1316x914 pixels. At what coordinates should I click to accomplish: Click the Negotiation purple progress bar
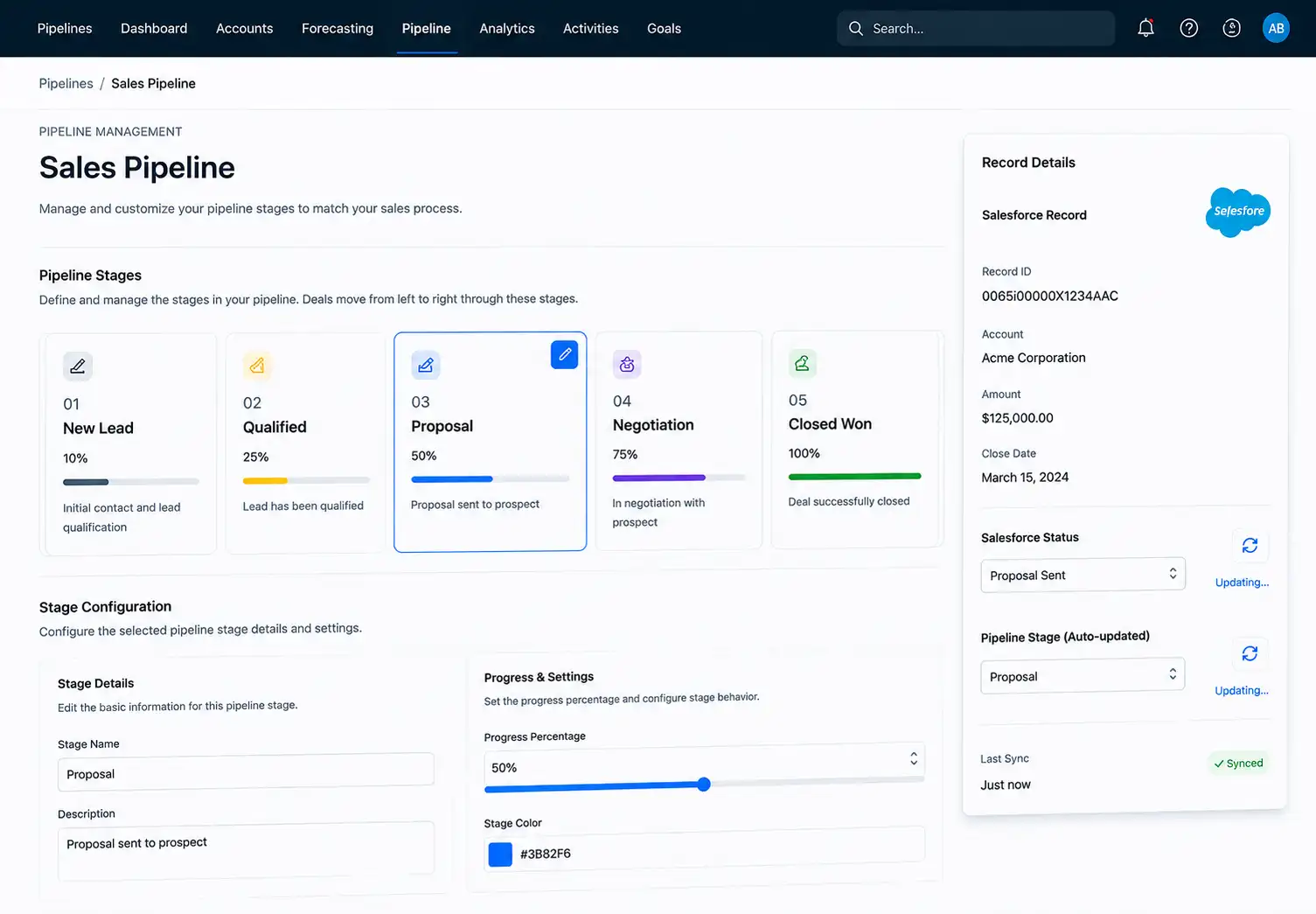coord(679,478)
